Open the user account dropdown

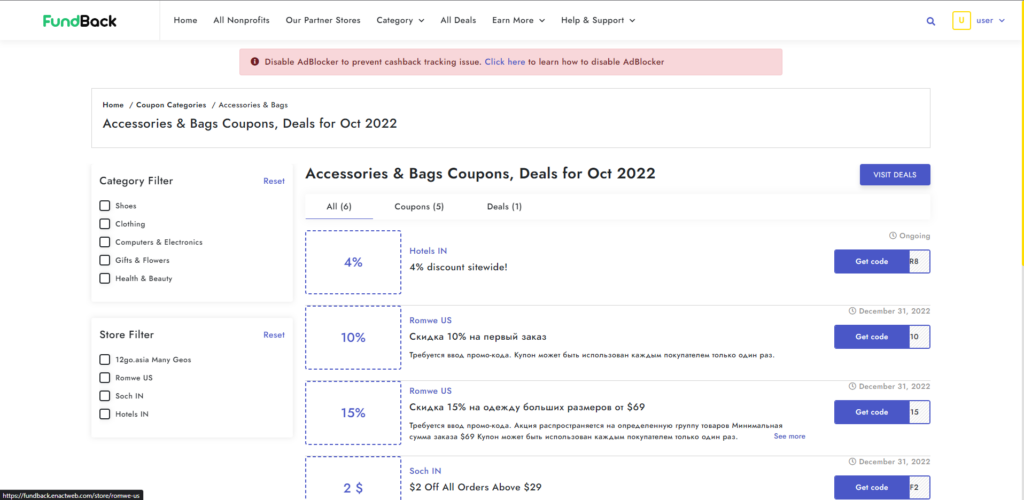point(990,20)
